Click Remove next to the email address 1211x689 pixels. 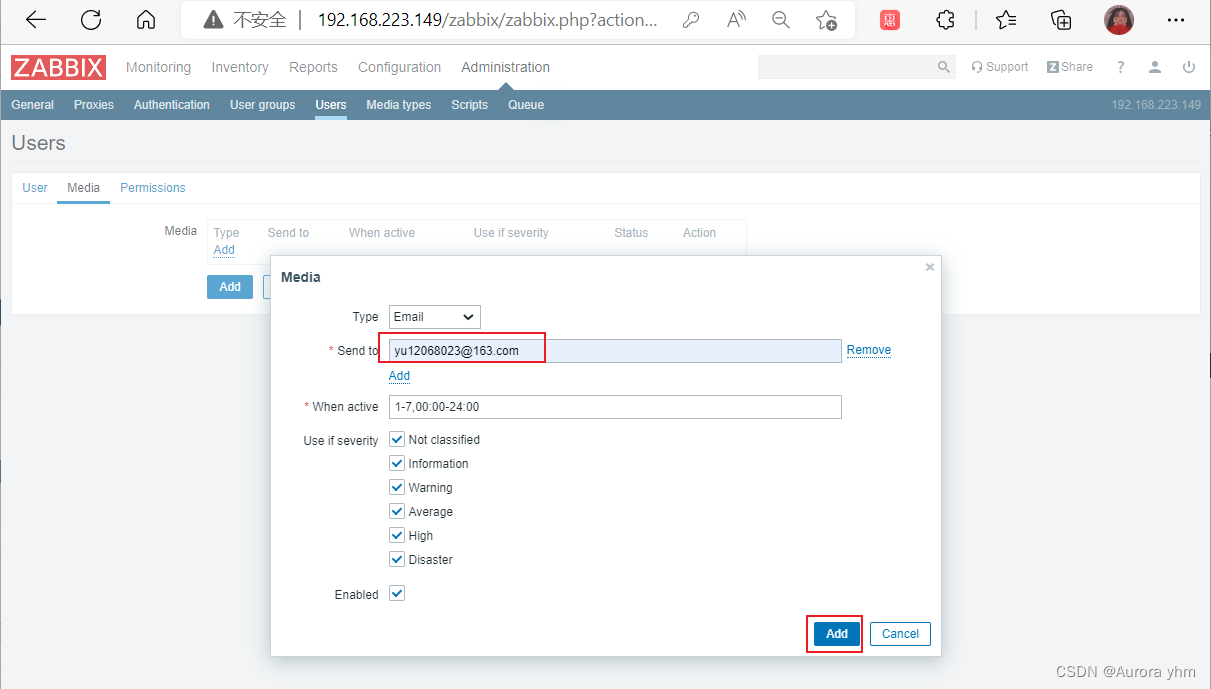coord(869,350)
